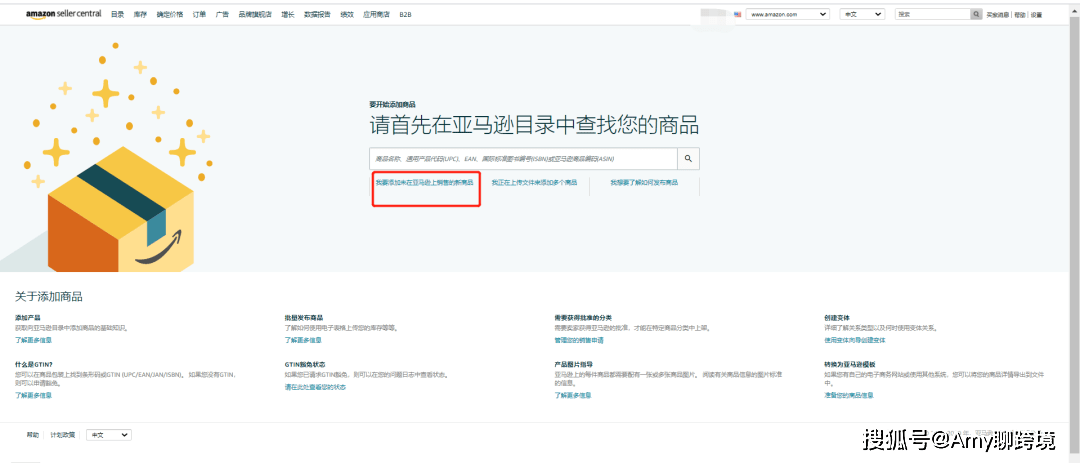Click the 添加产品 heading text

tap(28, 318)
